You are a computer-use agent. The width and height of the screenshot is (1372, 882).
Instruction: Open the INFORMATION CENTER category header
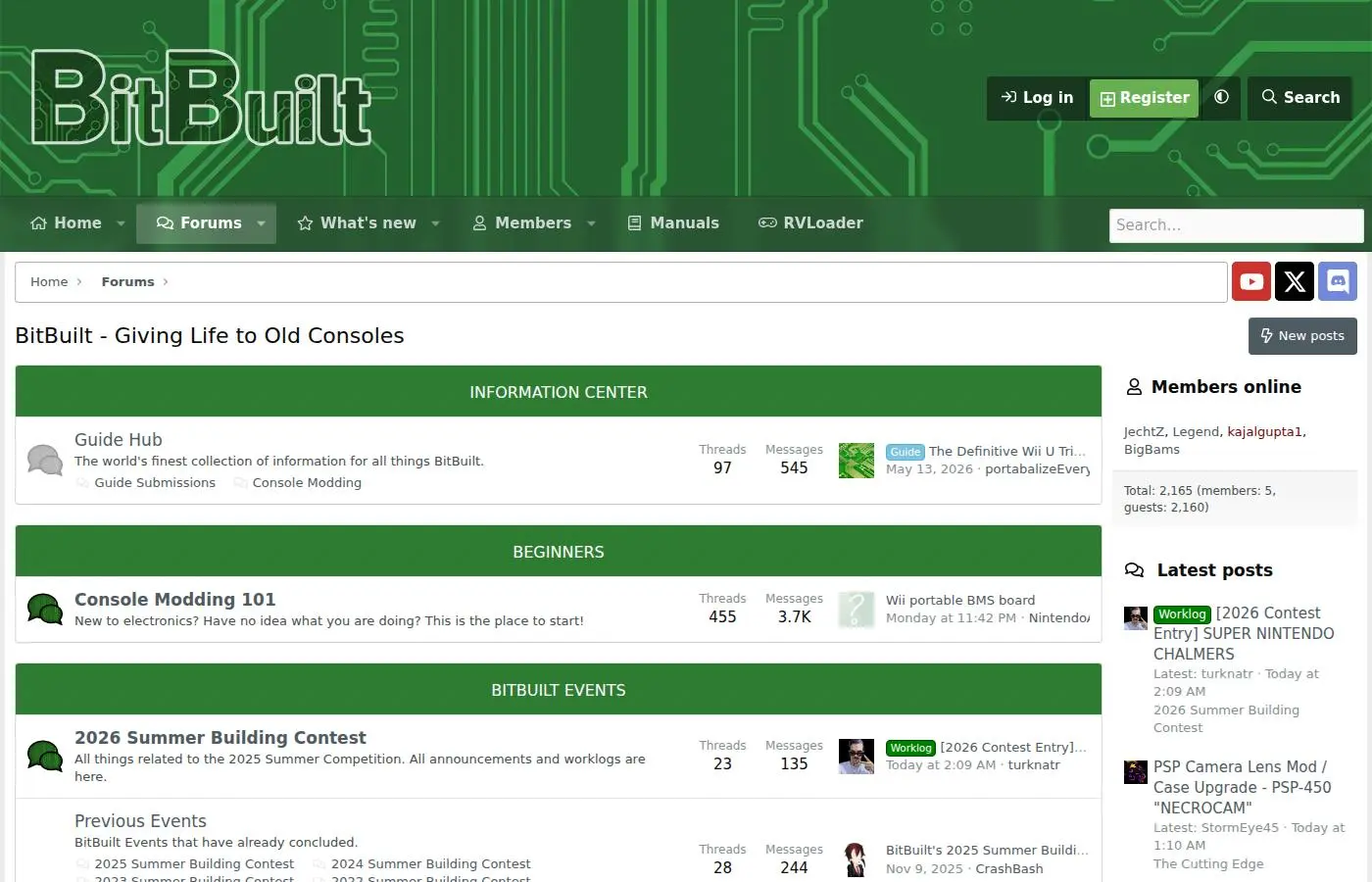pos(559,392)
